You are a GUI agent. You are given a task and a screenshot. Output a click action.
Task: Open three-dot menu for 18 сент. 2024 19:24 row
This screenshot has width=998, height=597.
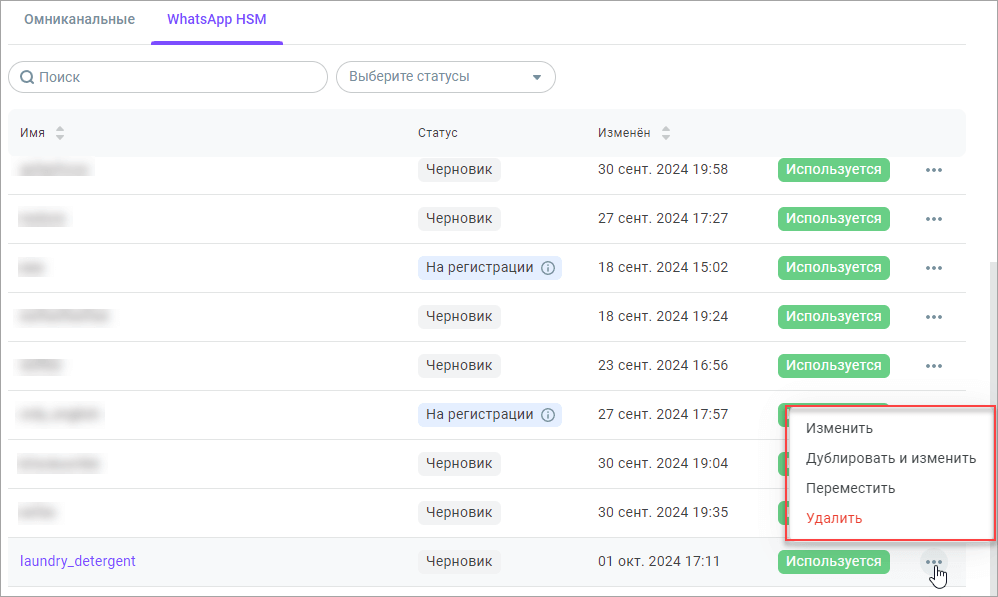[934, 317]
